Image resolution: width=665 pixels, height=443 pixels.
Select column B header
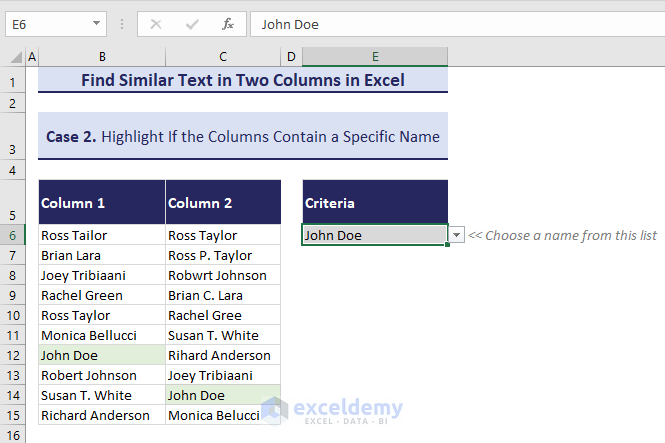point(102,58)
